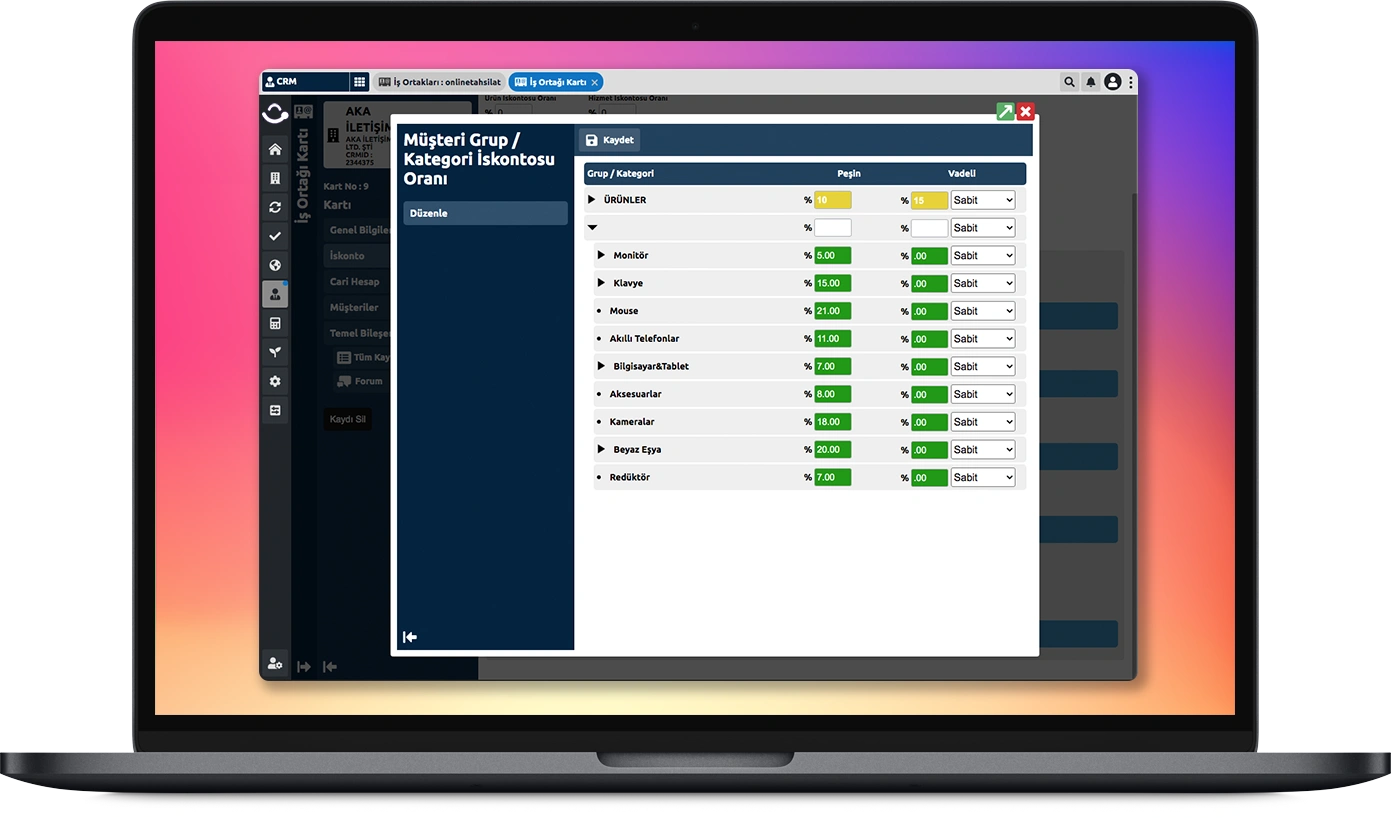The width and height of the screenshot is (1391, 818).
Task: Select the Düzenle menu item
Action: (485, 213)
